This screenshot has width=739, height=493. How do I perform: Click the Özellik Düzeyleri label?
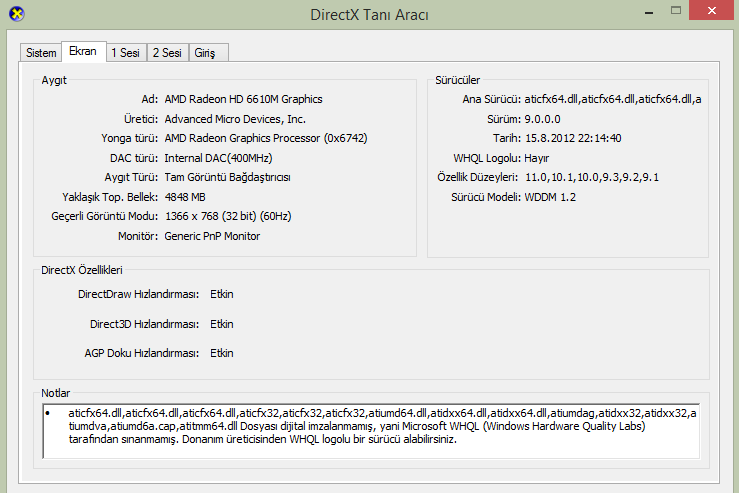click(477, 177)
